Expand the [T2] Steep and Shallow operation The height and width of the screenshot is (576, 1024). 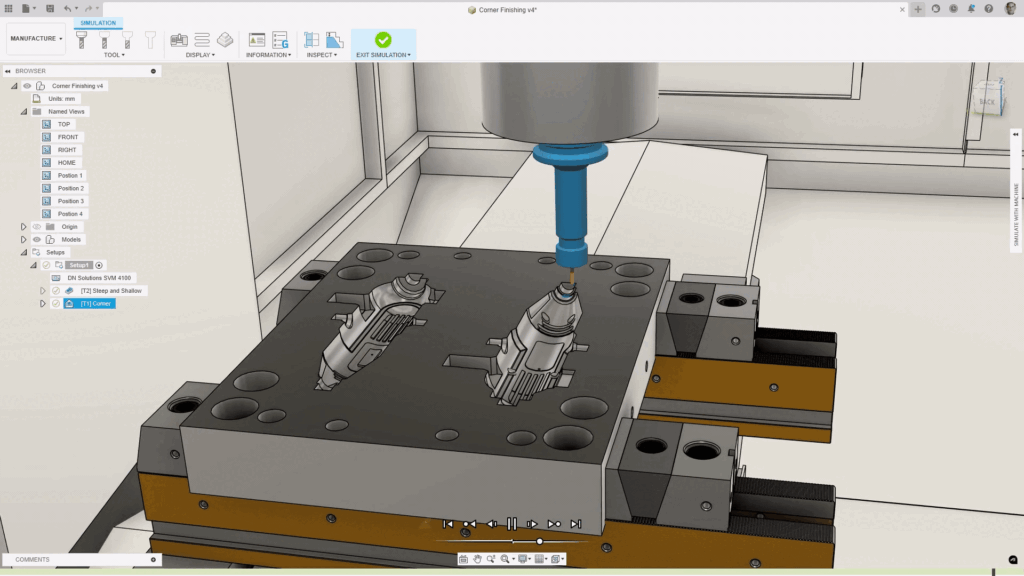tap(43, 291)
